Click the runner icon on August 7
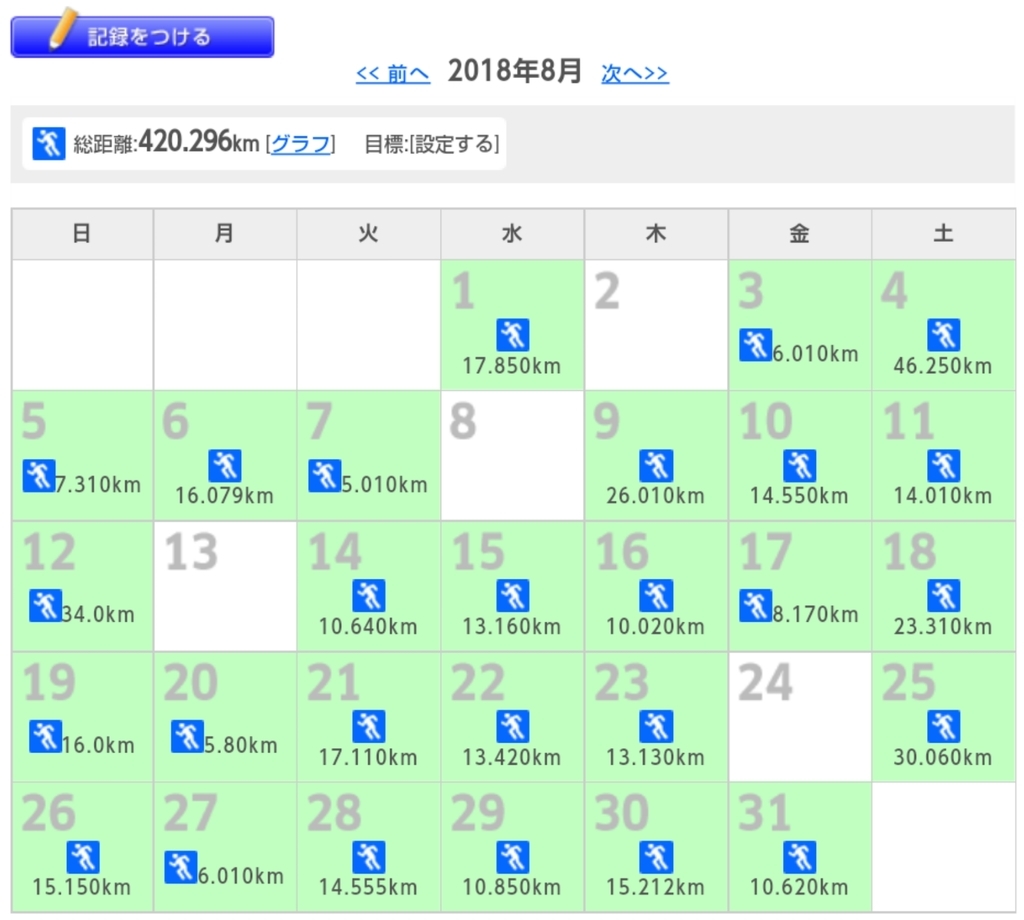Image resolution: width=1024 pixels, height=920 pixels. pyautogui.click(x=325, y=475)
